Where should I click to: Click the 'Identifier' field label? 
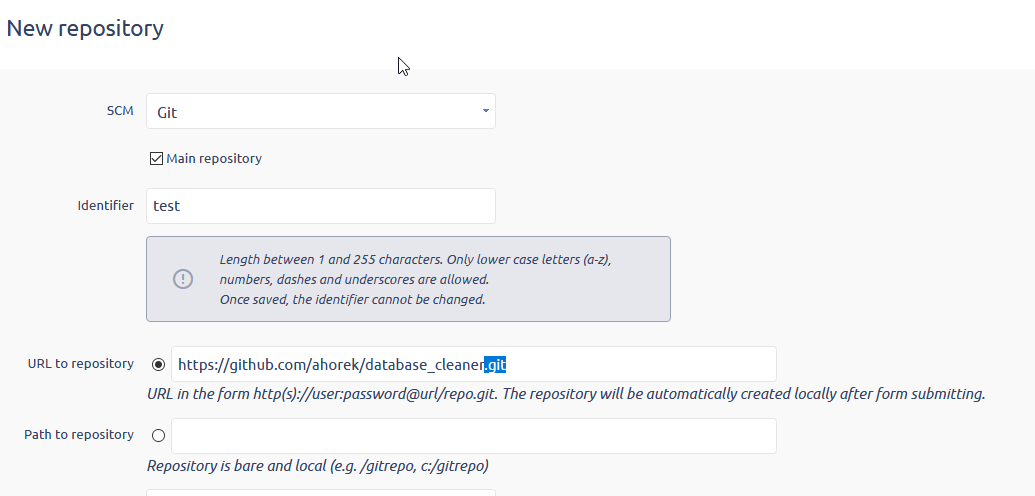pos(105,205)
